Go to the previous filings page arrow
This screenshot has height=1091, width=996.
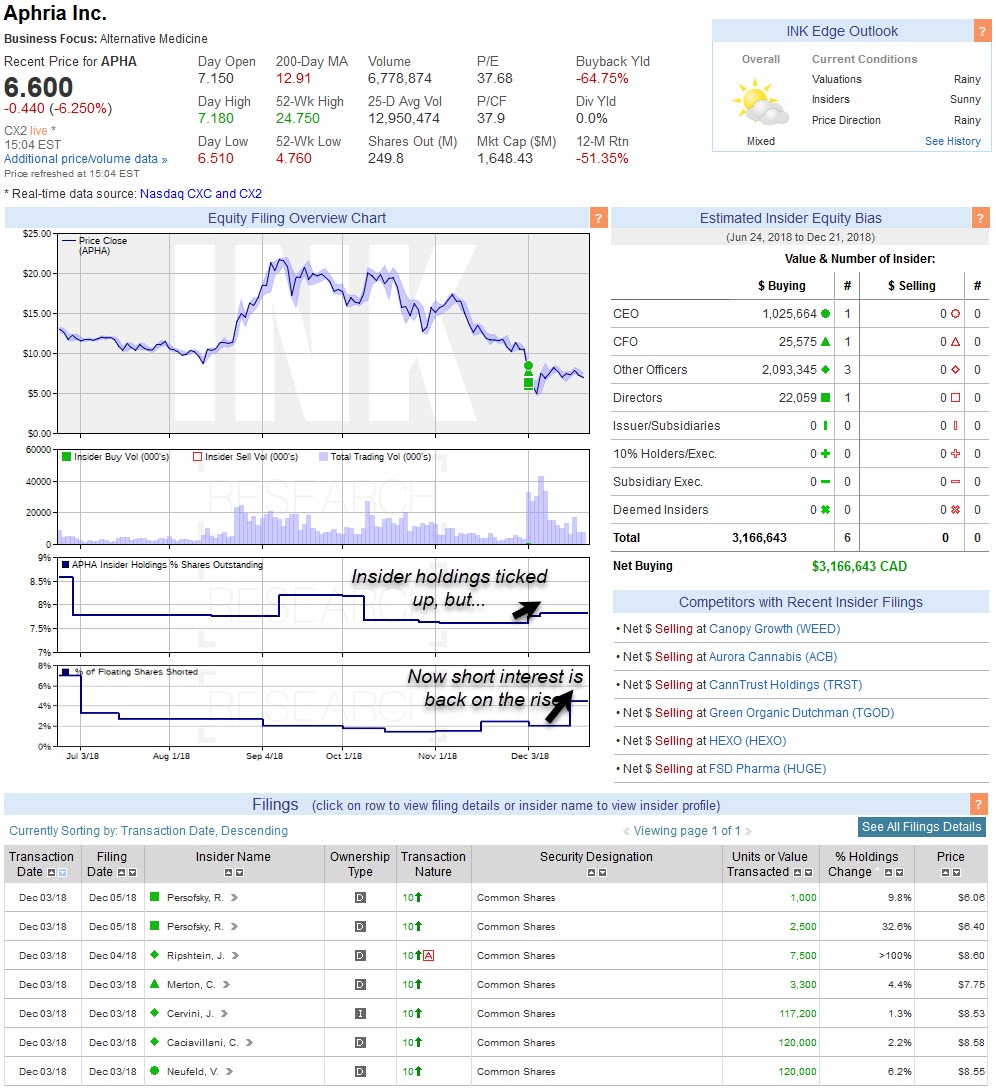click(626, 831)
